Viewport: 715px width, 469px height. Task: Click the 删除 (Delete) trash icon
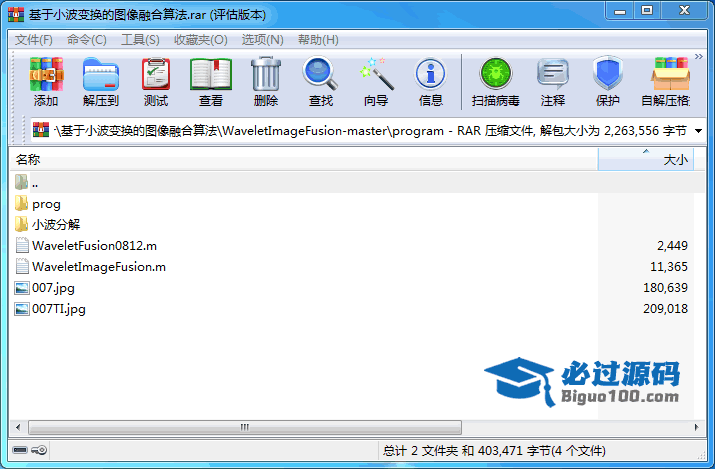[266, 74]
